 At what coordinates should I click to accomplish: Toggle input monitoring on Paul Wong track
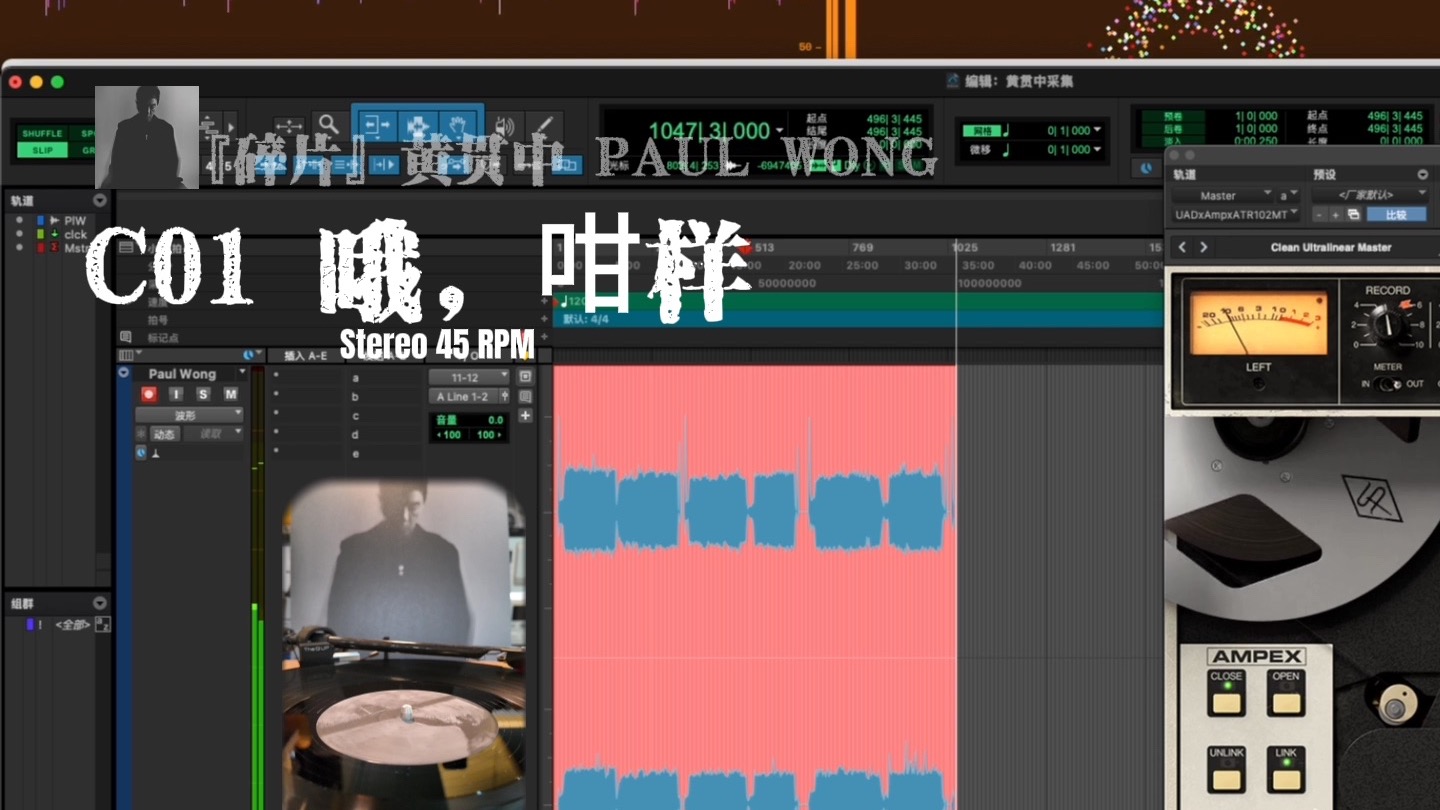pyautogui.click(x=176, y=394)
